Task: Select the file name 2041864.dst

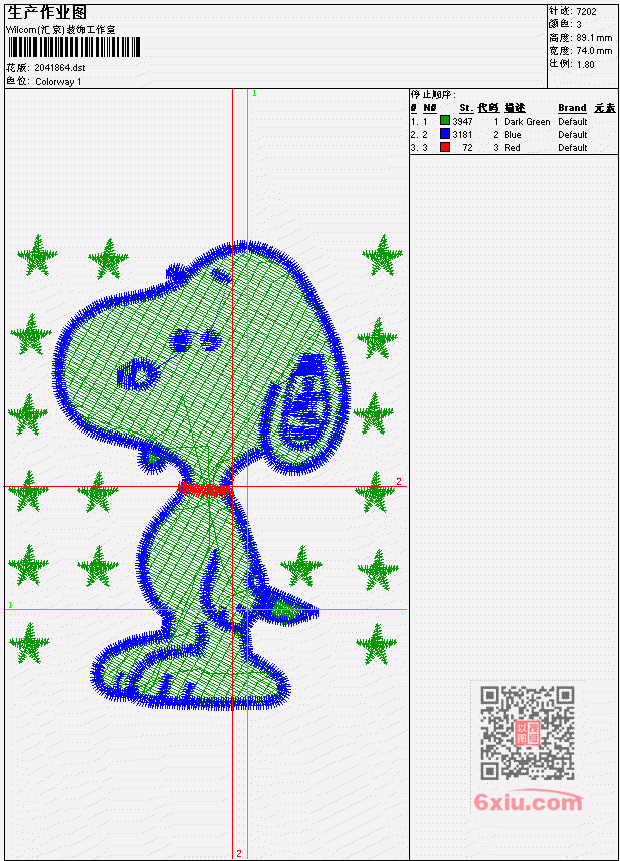Action: [60, 68]
